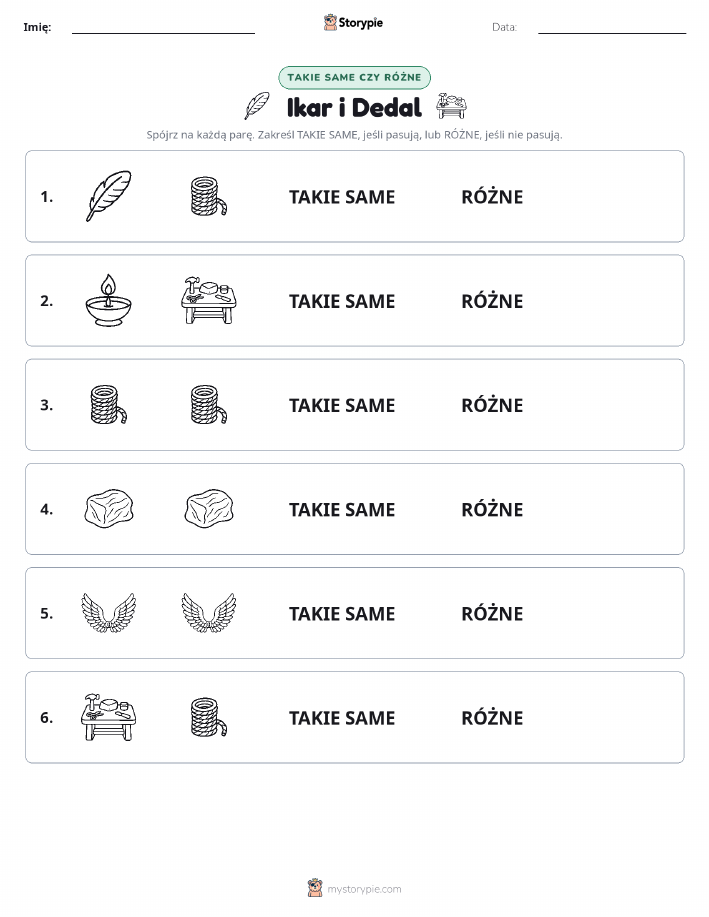Click the TAKIE SAME CZY RÓŻNE badge
This screenshot has width=709, height=917.
pyautogui.click(x=354, y=77)
